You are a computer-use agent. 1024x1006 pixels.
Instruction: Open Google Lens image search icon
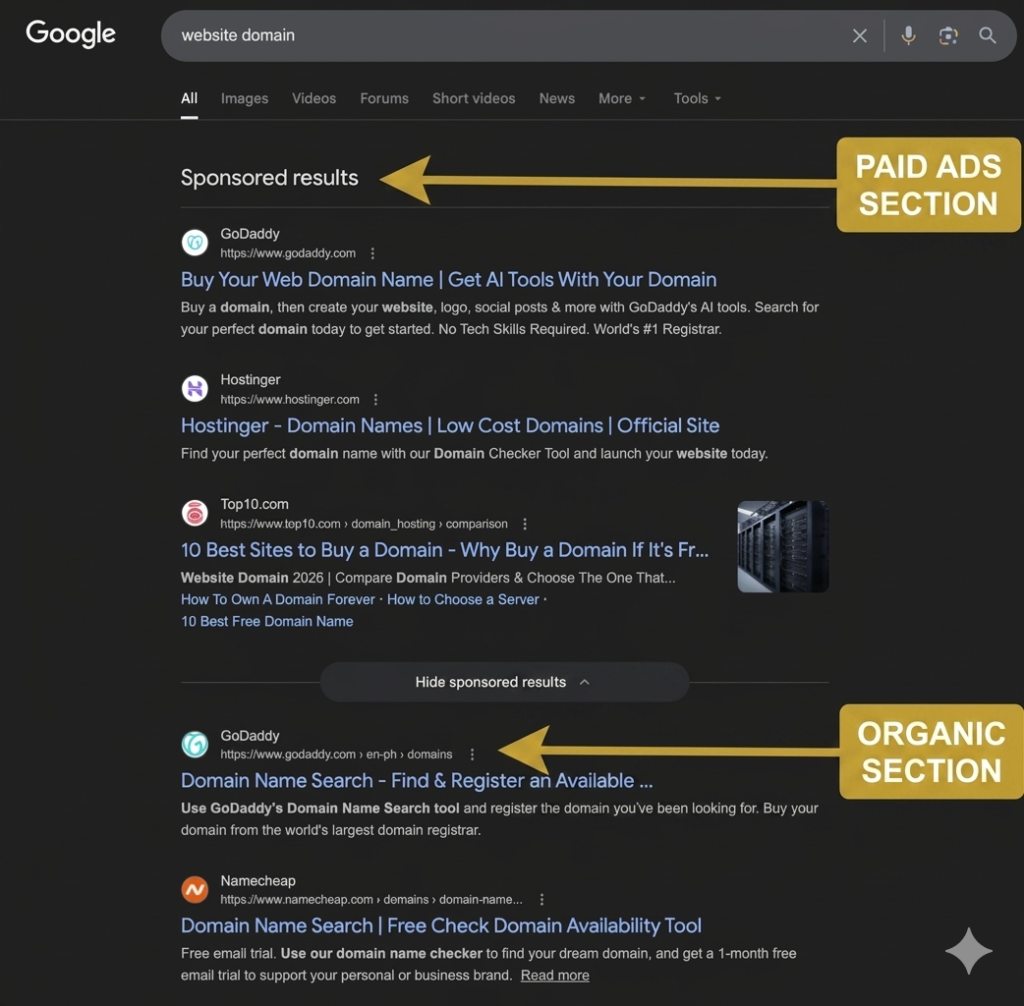(948, 35)
